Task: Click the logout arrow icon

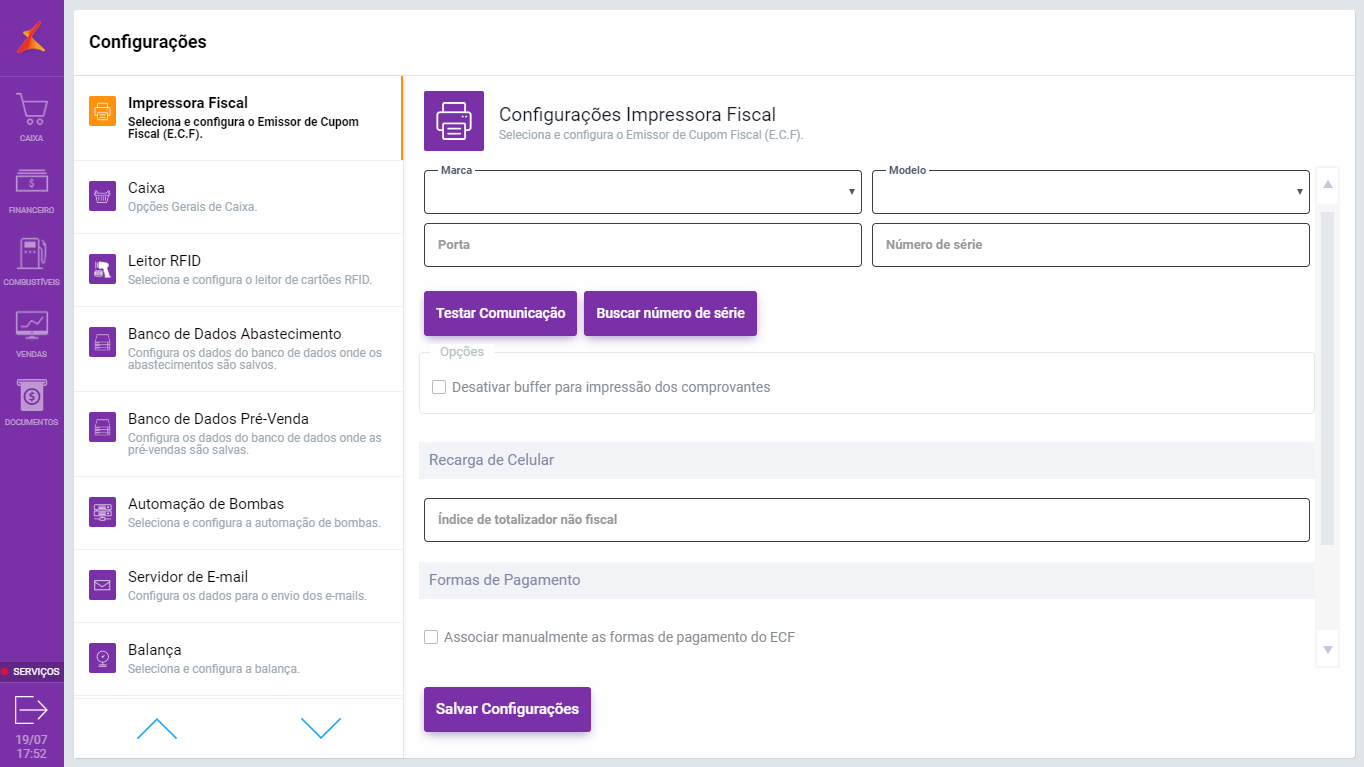Action: click(x=31, y=710)
